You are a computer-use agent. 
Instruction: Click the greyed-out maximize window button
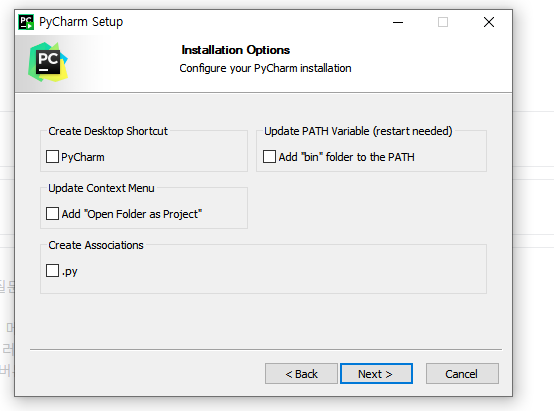coord(443,22)
